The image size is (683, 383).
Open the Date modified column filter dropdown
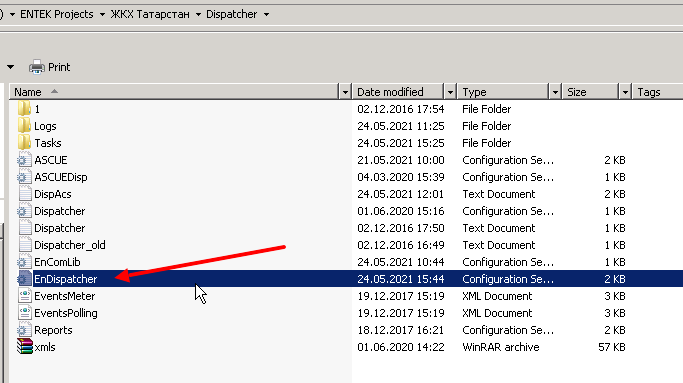(x=450, y=92)
